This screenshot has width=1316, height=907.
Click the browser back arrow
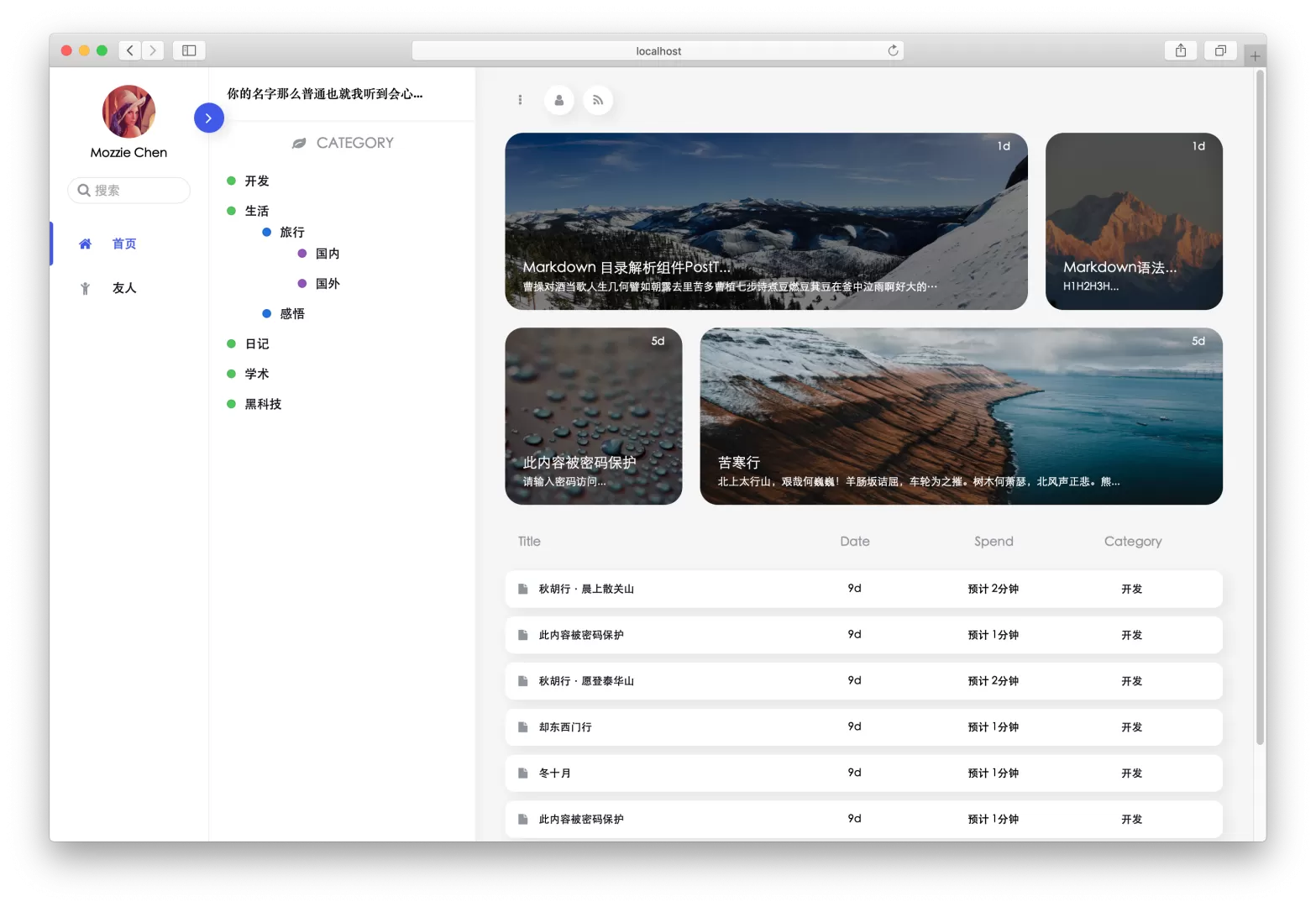click(x=129, y=50)
